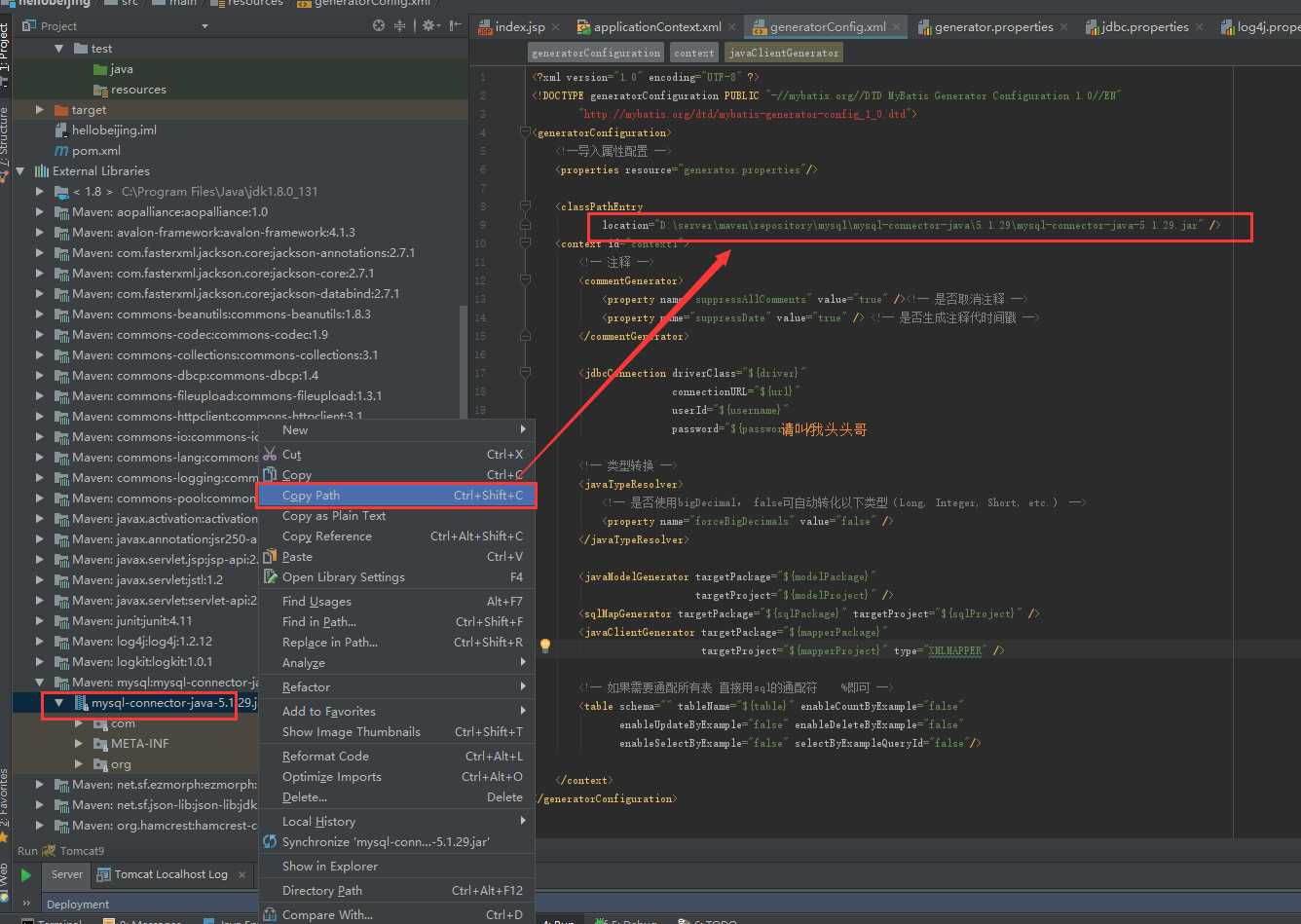Click the resources breadcrumb in navigation bar
This screenshot has width=1301, height=924.
pos(246,3)
